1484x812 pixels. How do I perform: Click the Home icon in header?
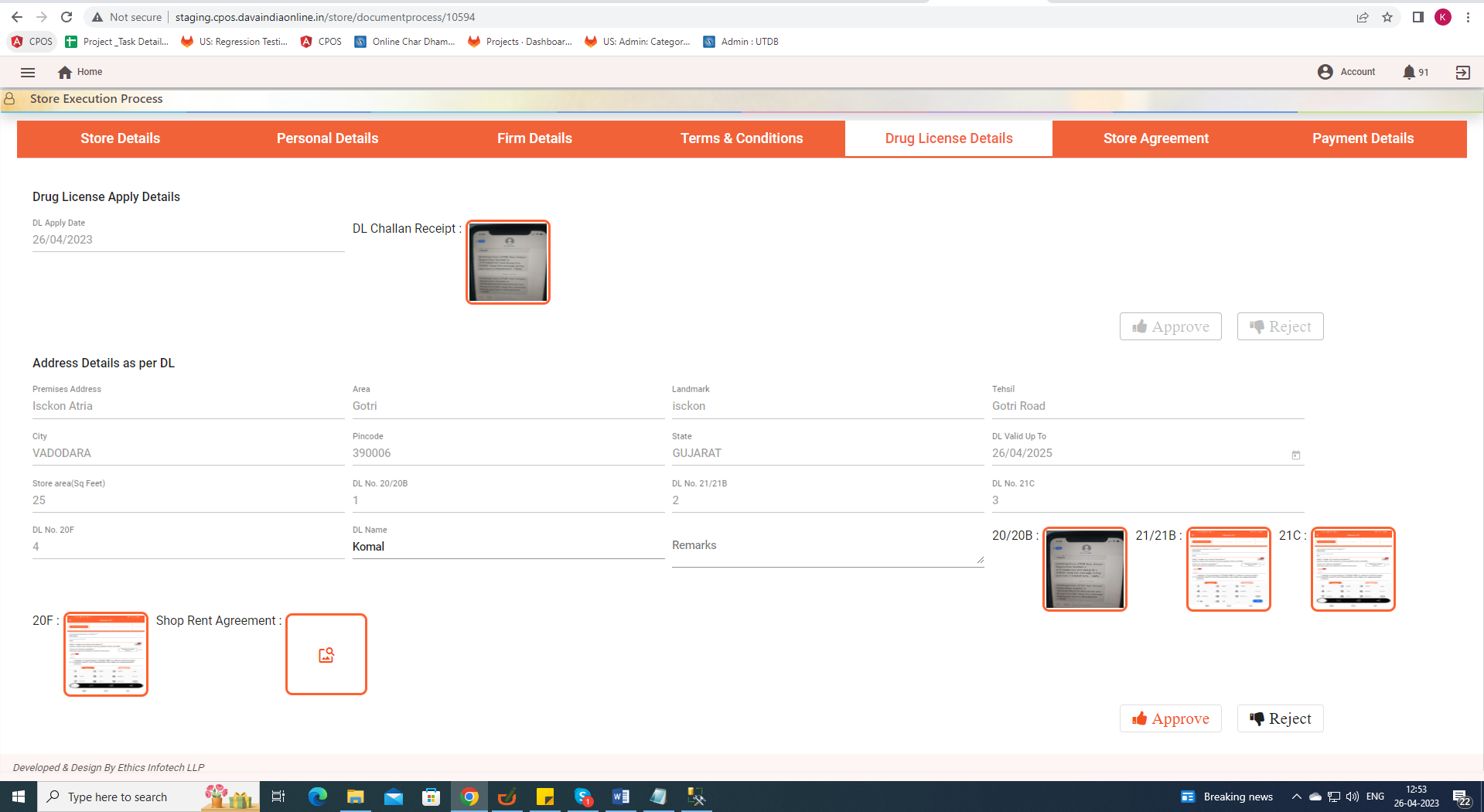click(x=65, y=72)
